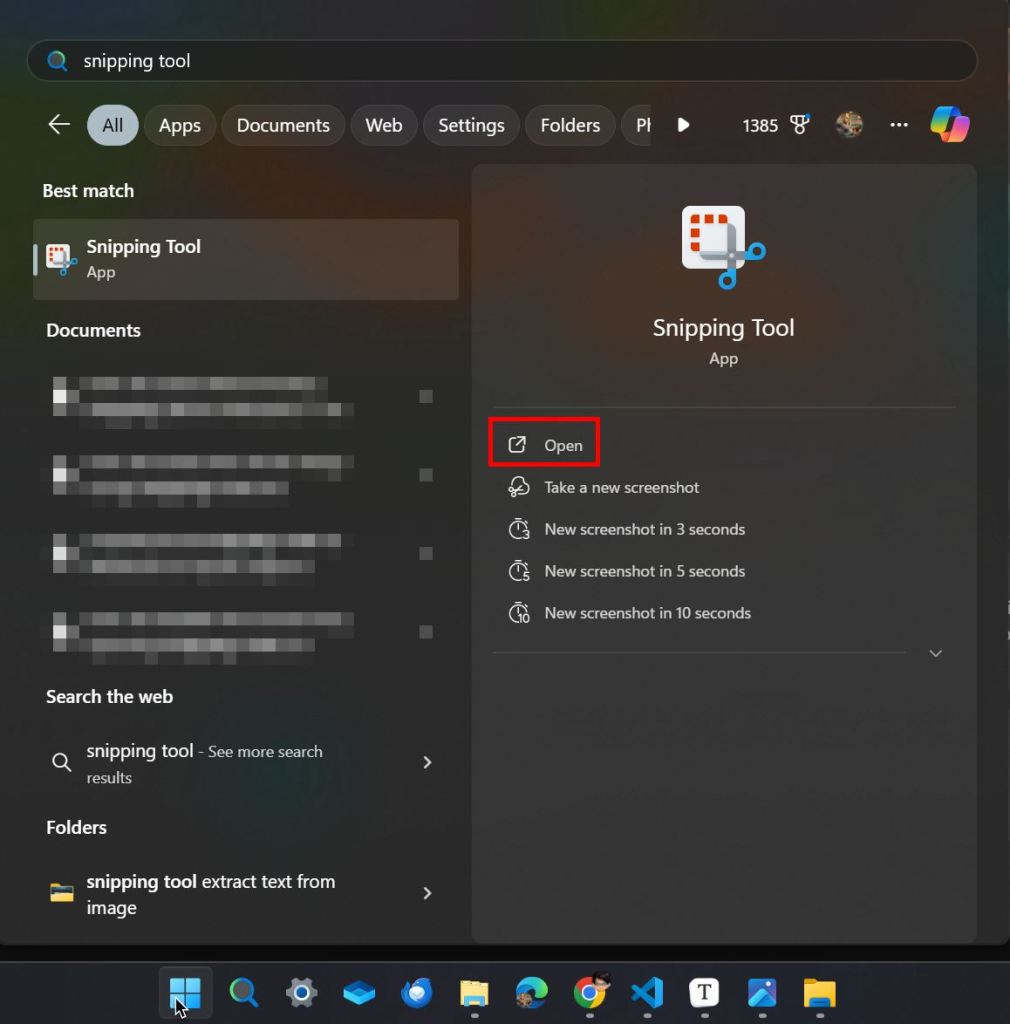Switch to the Web filter tab

[x=383, y=125]
